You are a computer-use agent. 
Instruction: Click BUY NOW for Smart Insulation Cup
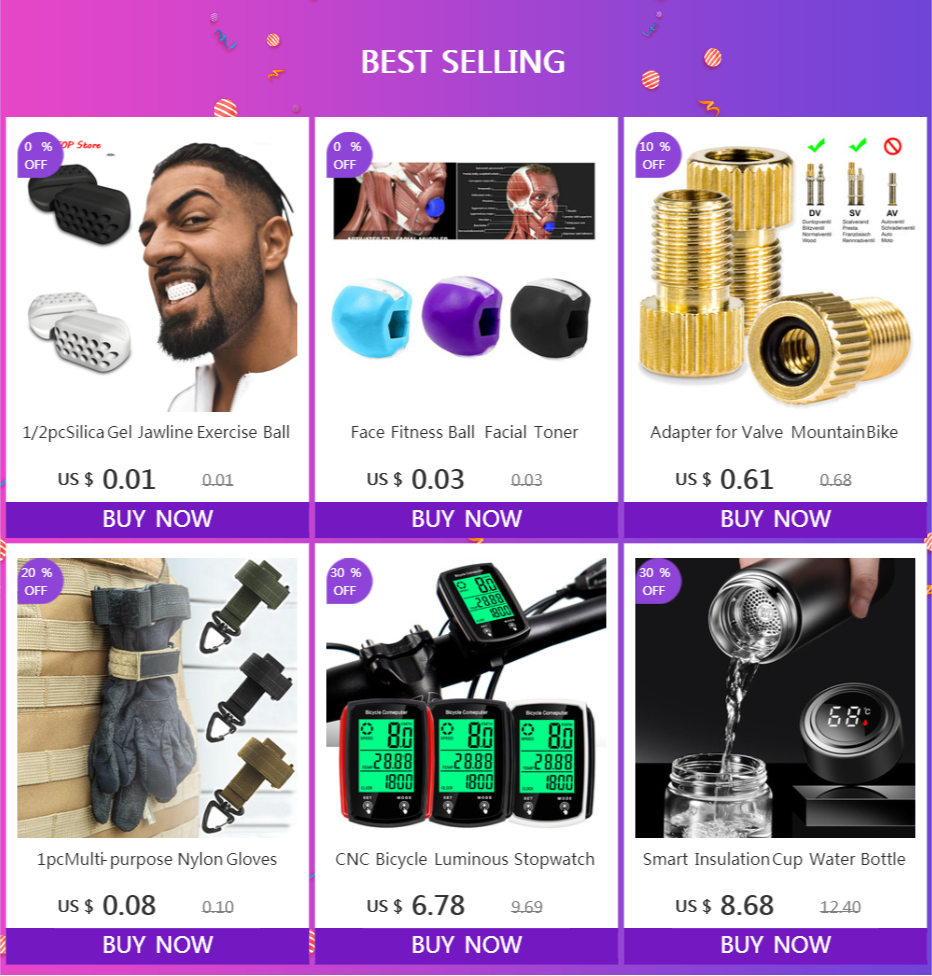pos(775,945)
